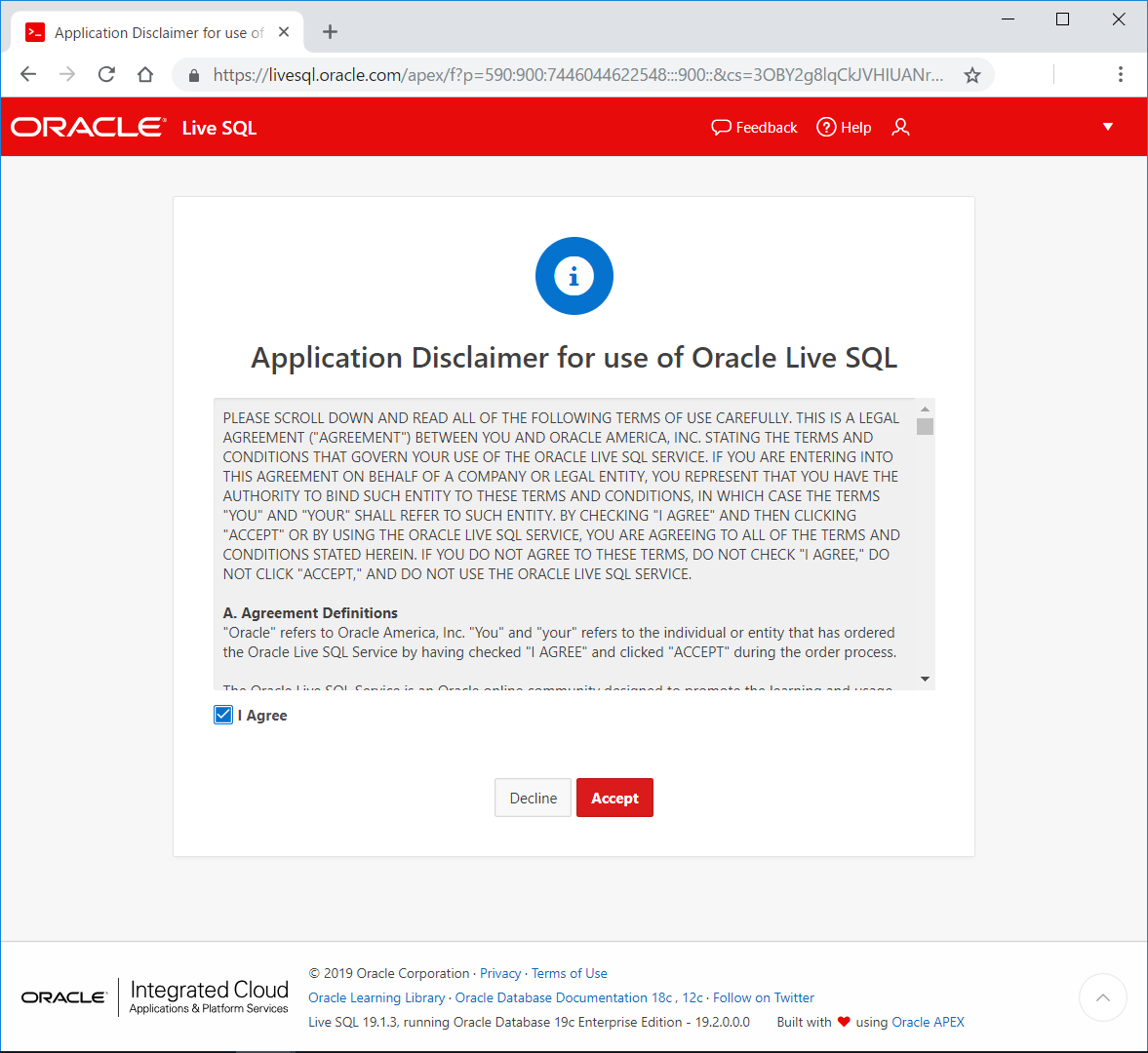Decline the Live SQL agreement
Screen dimensions: 1148x1053
[x=533, y=798]
